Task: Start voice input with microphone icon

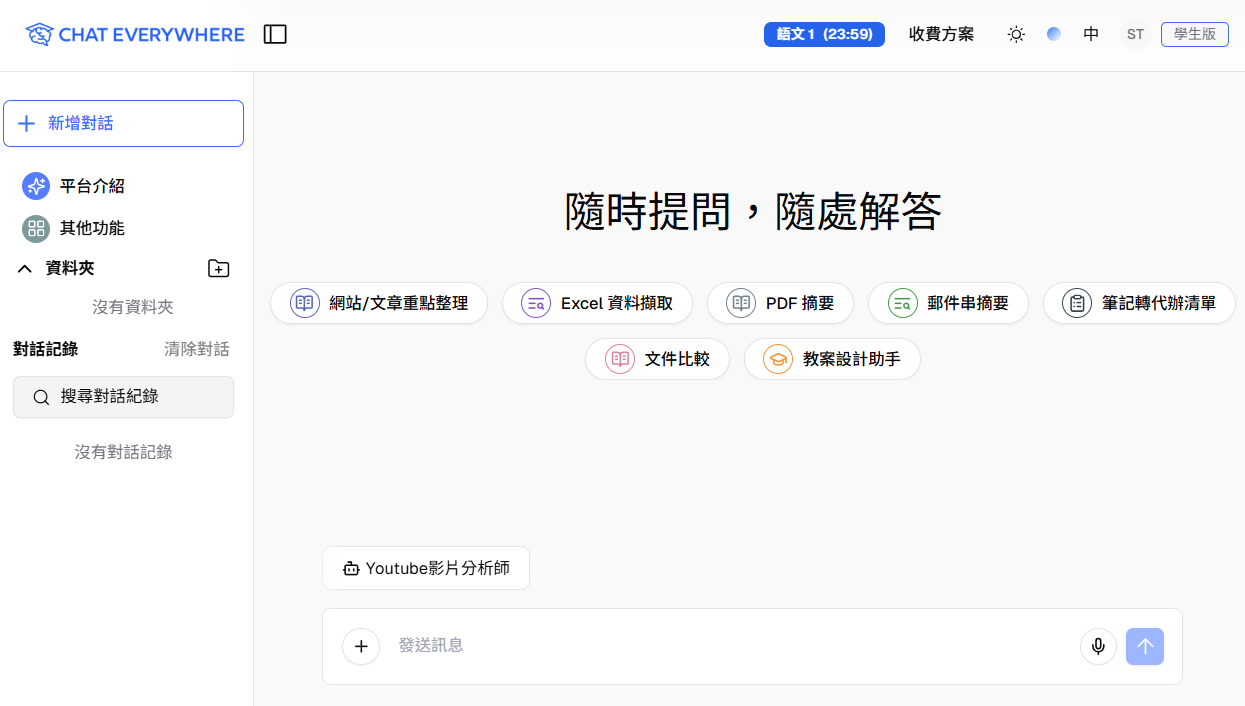Action: 1098,646
